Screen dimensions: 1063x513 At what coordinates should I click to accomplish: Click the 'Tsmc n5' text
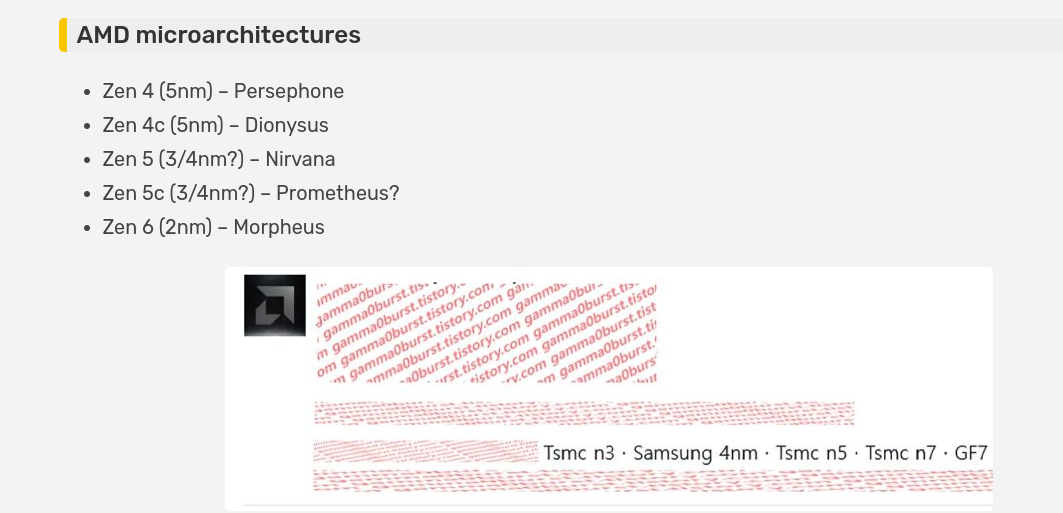click(811, 453)
